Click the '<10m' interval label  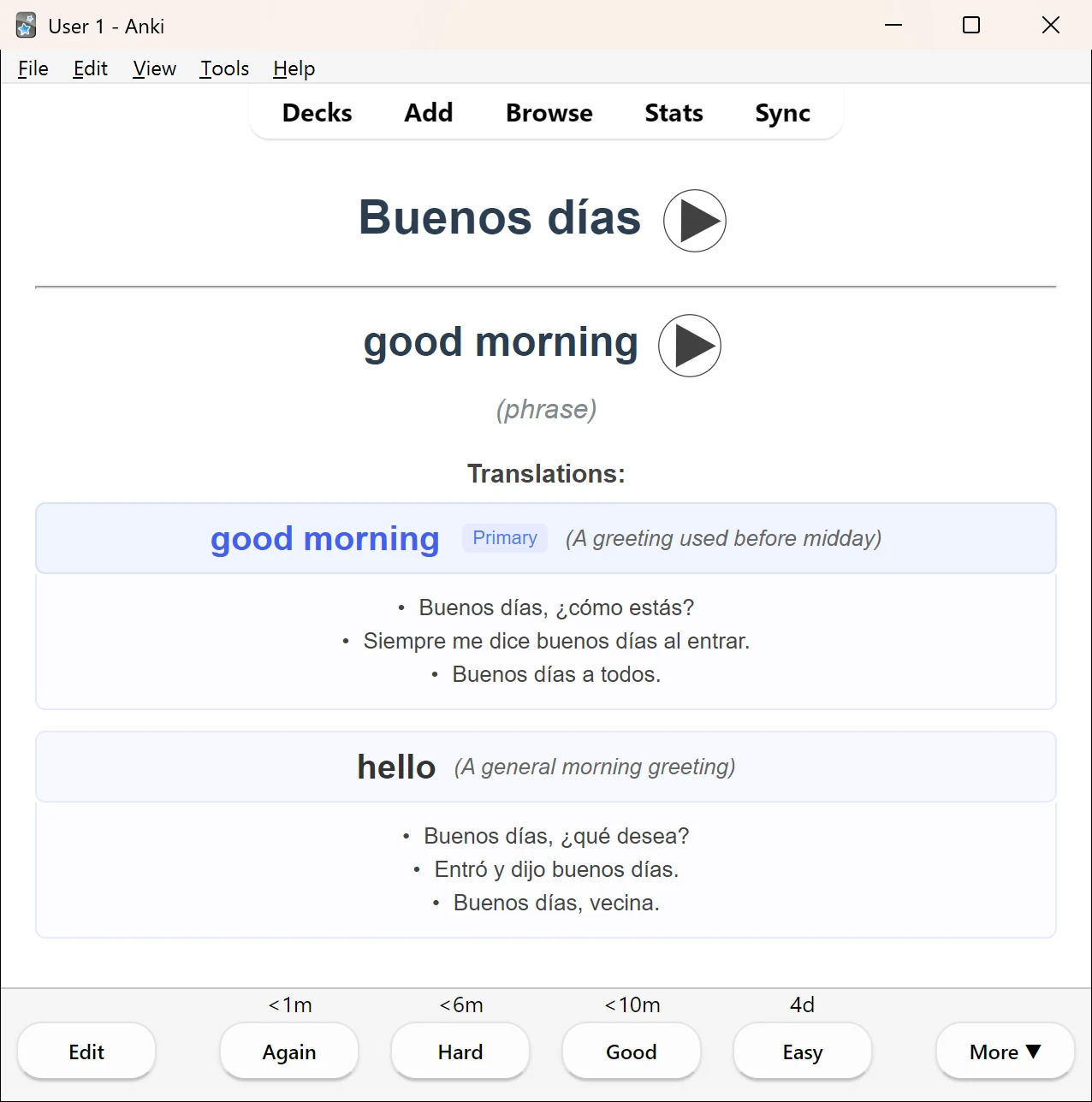click(x=632, y=1004)
